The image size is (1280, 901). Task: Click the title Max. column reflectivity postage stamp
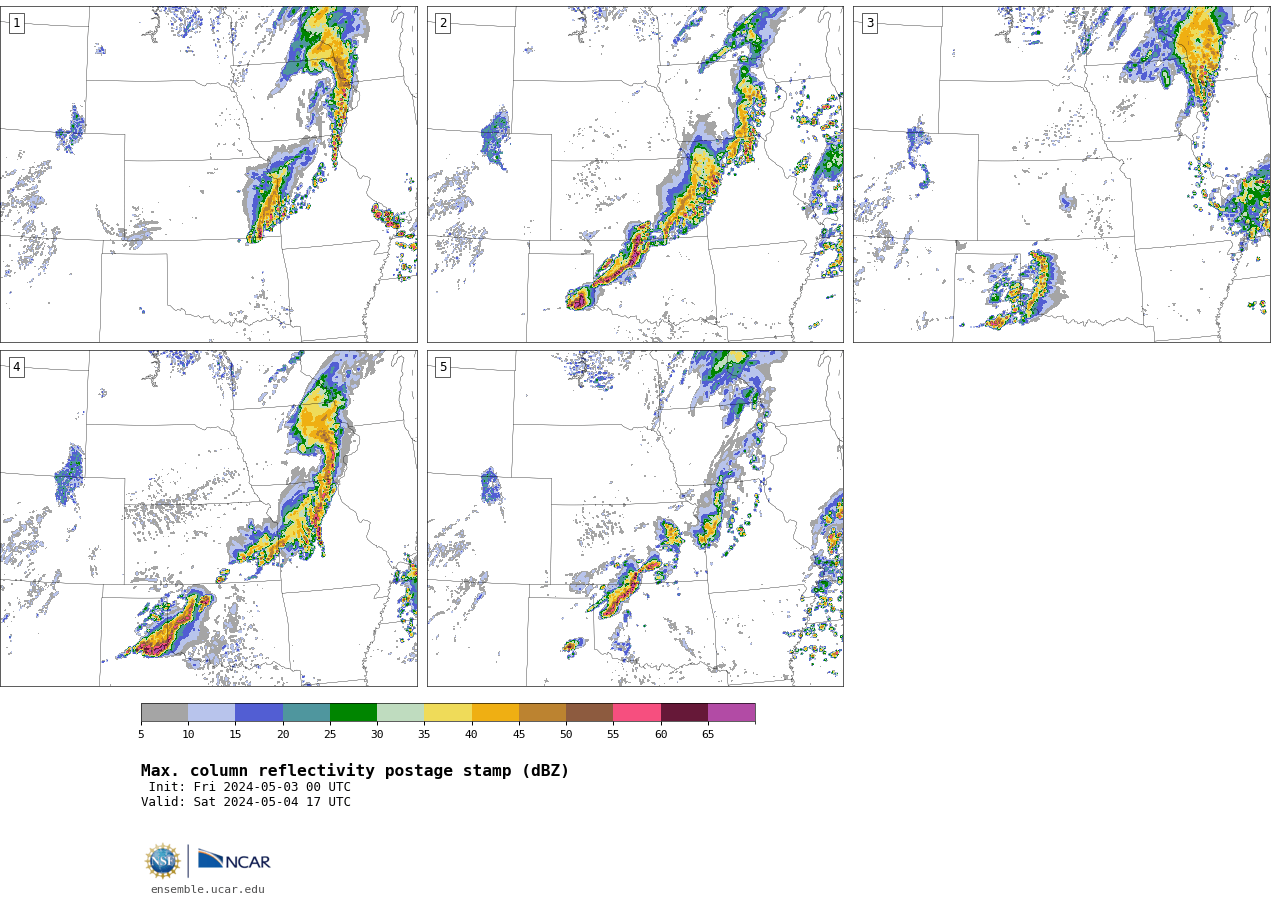(355, 771)
